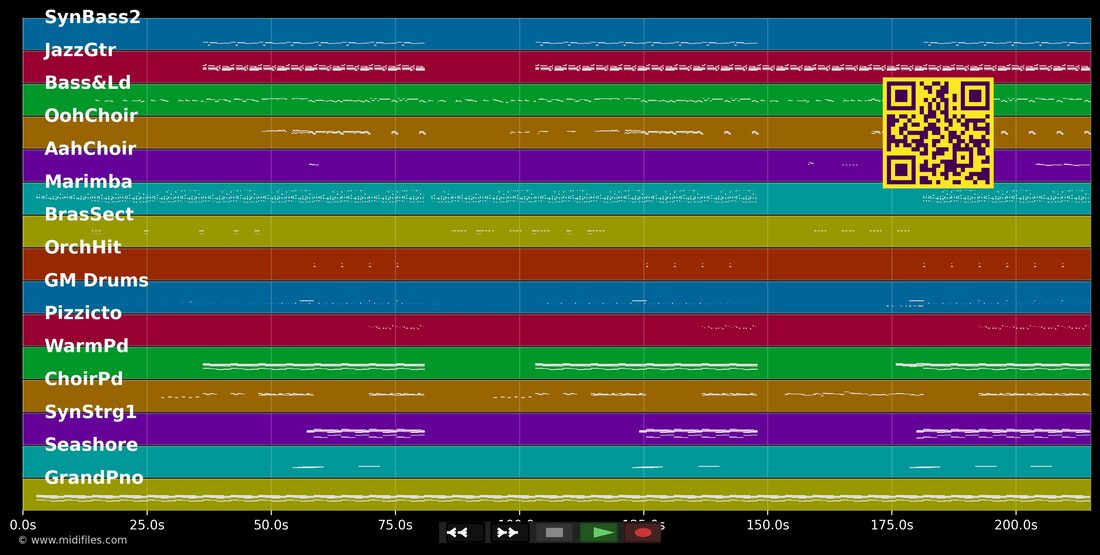Jump to the 200.0s timeline marker
The width and height of the screenshot is (1100, 555).
(x=1016, y=525)
